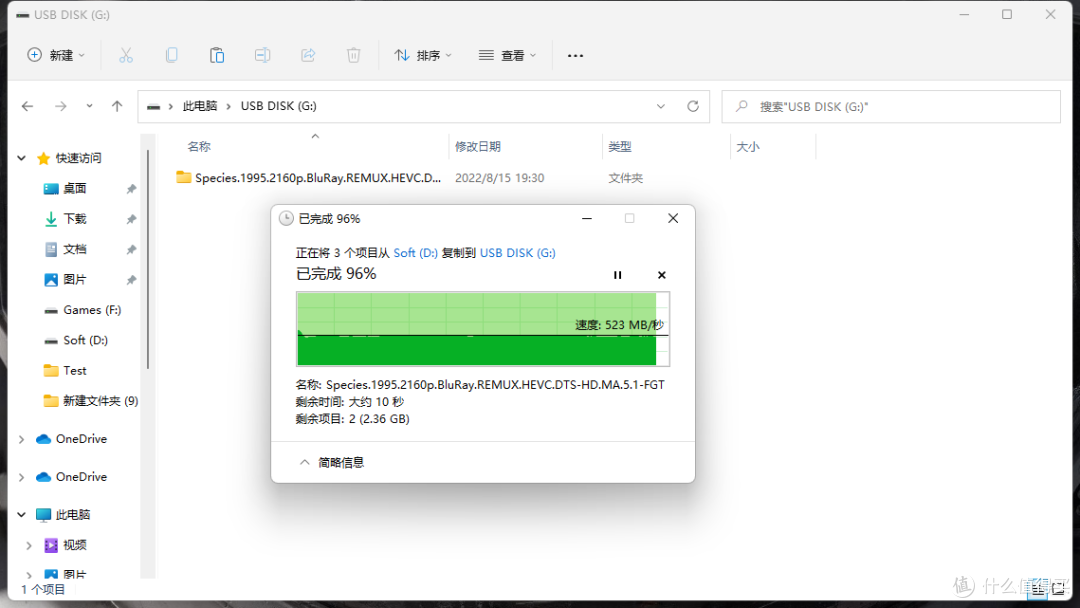Select the Species.1995.2160p folder row
Image resolution: width=1080 pixels, height=608 pixels.
[x=308, y=178]
